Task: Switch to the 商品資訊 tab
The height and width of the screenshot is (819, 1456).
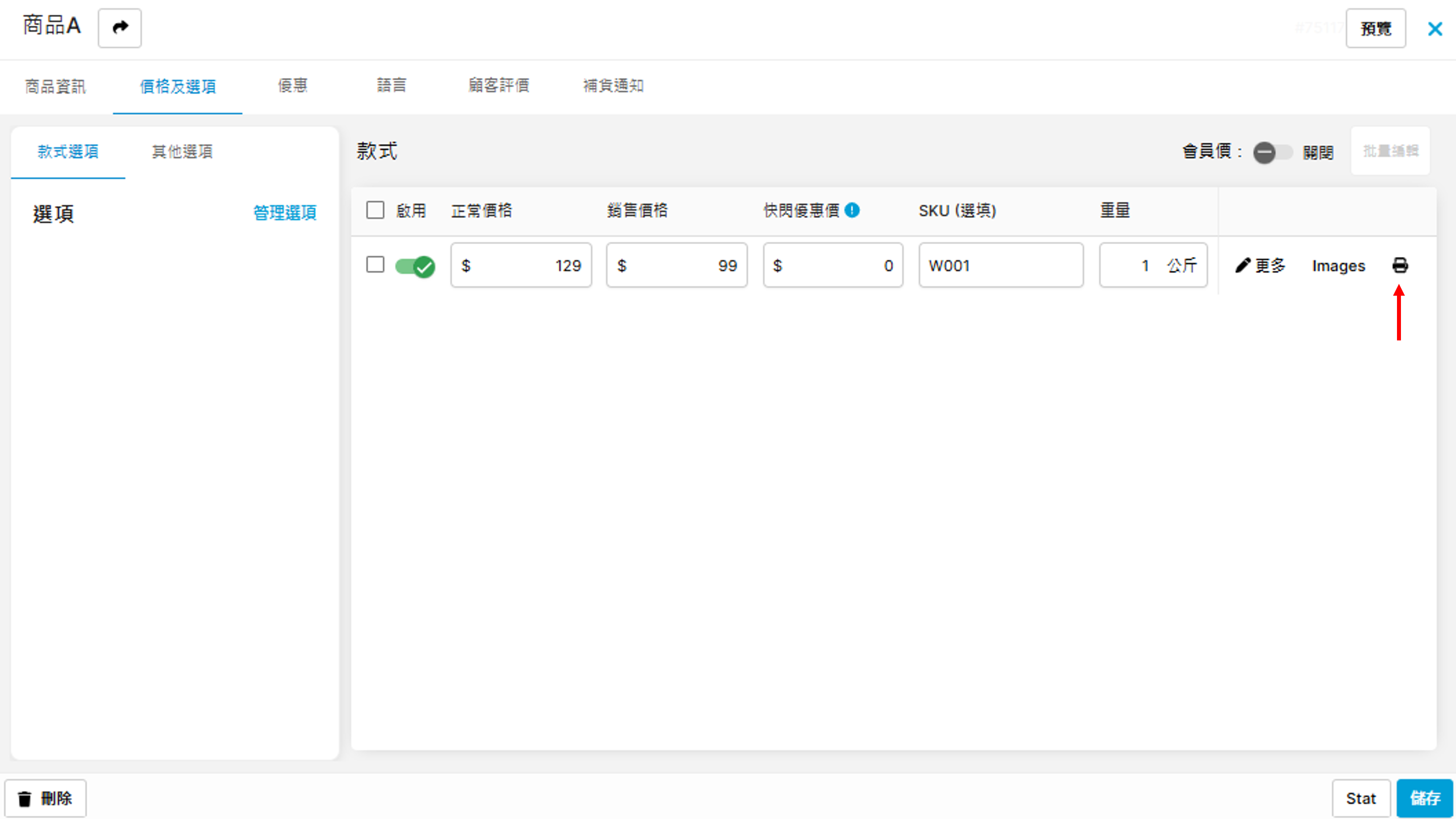Action: pos(55,86)
